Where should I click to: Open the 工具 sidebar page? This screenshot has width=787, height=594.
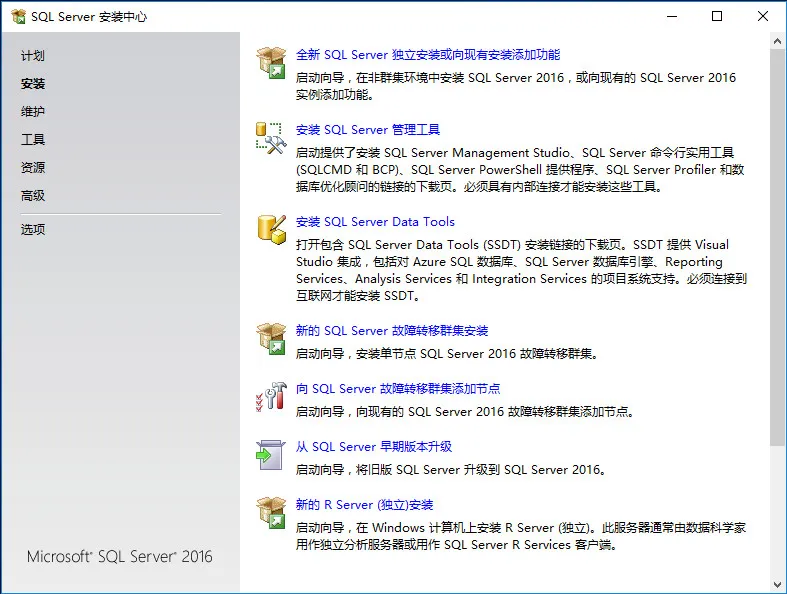pyautogui.click(x=33, y=140)
